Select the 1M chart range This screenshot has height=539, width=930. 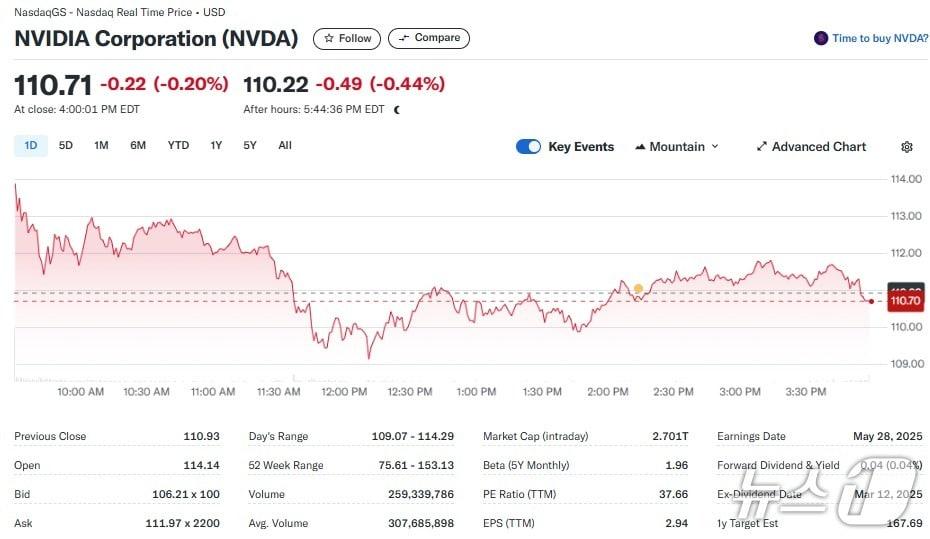click(101, 146)
